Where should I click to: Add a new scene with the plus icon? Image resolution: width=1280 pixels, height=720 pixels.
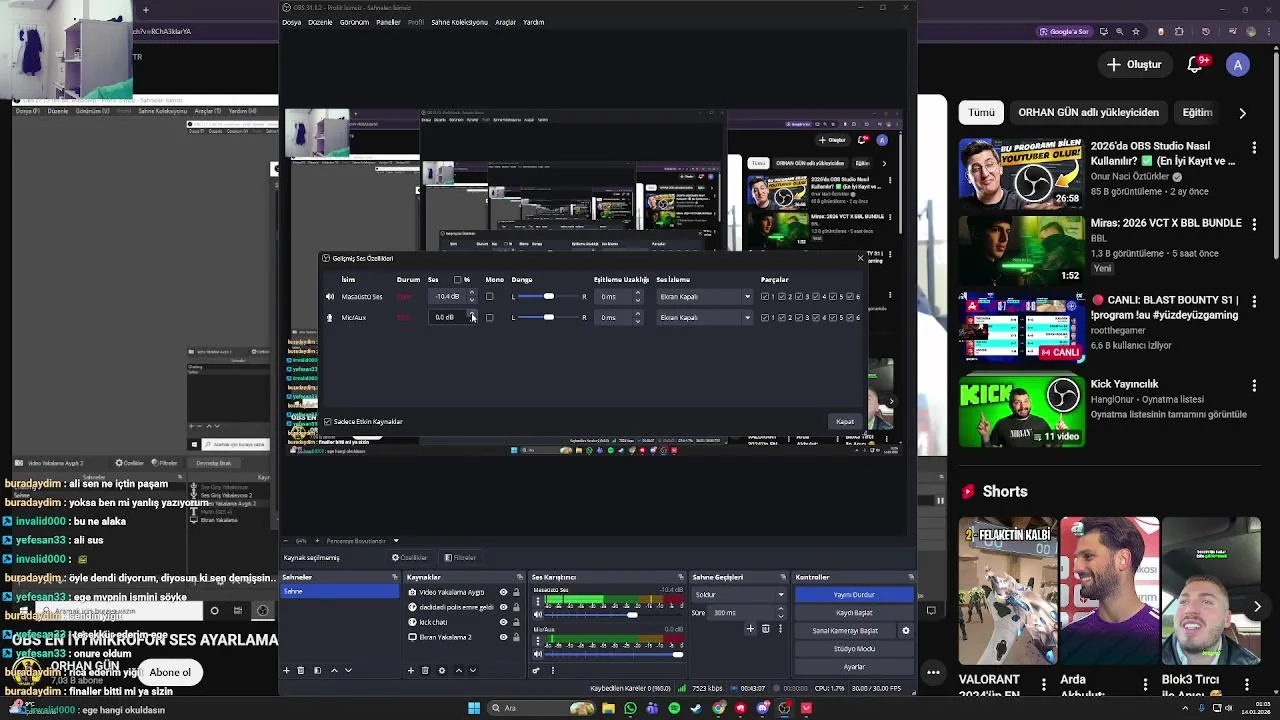pos(287,670)
